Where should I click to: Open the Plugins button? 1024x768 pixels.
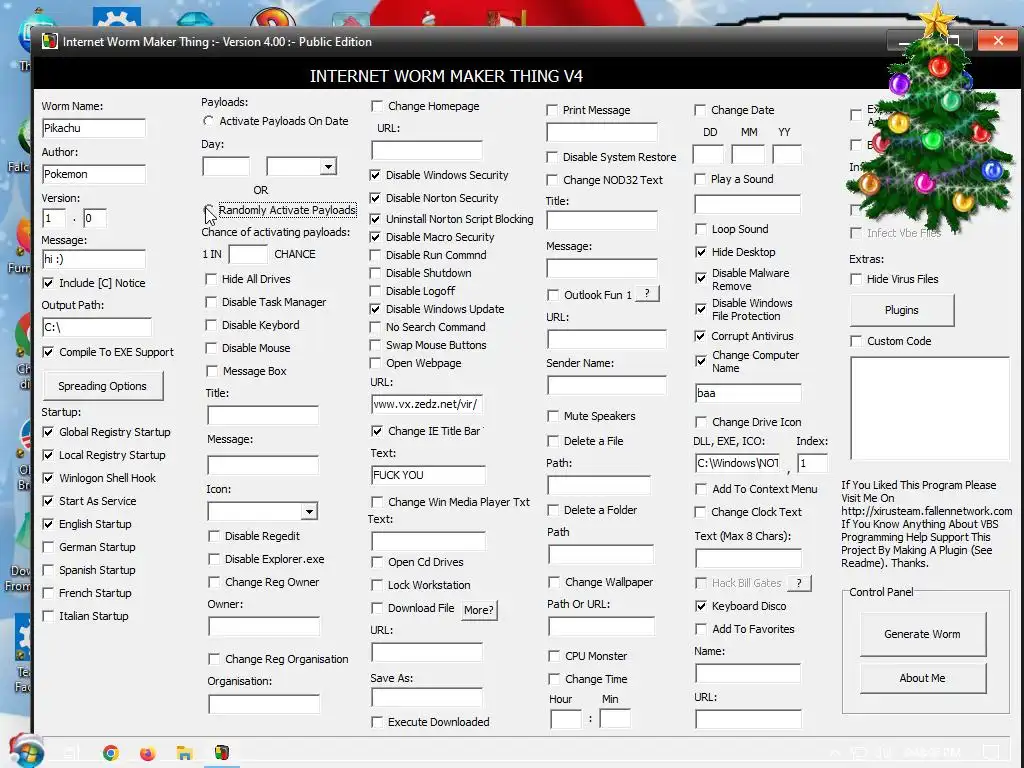pos(902,310)
